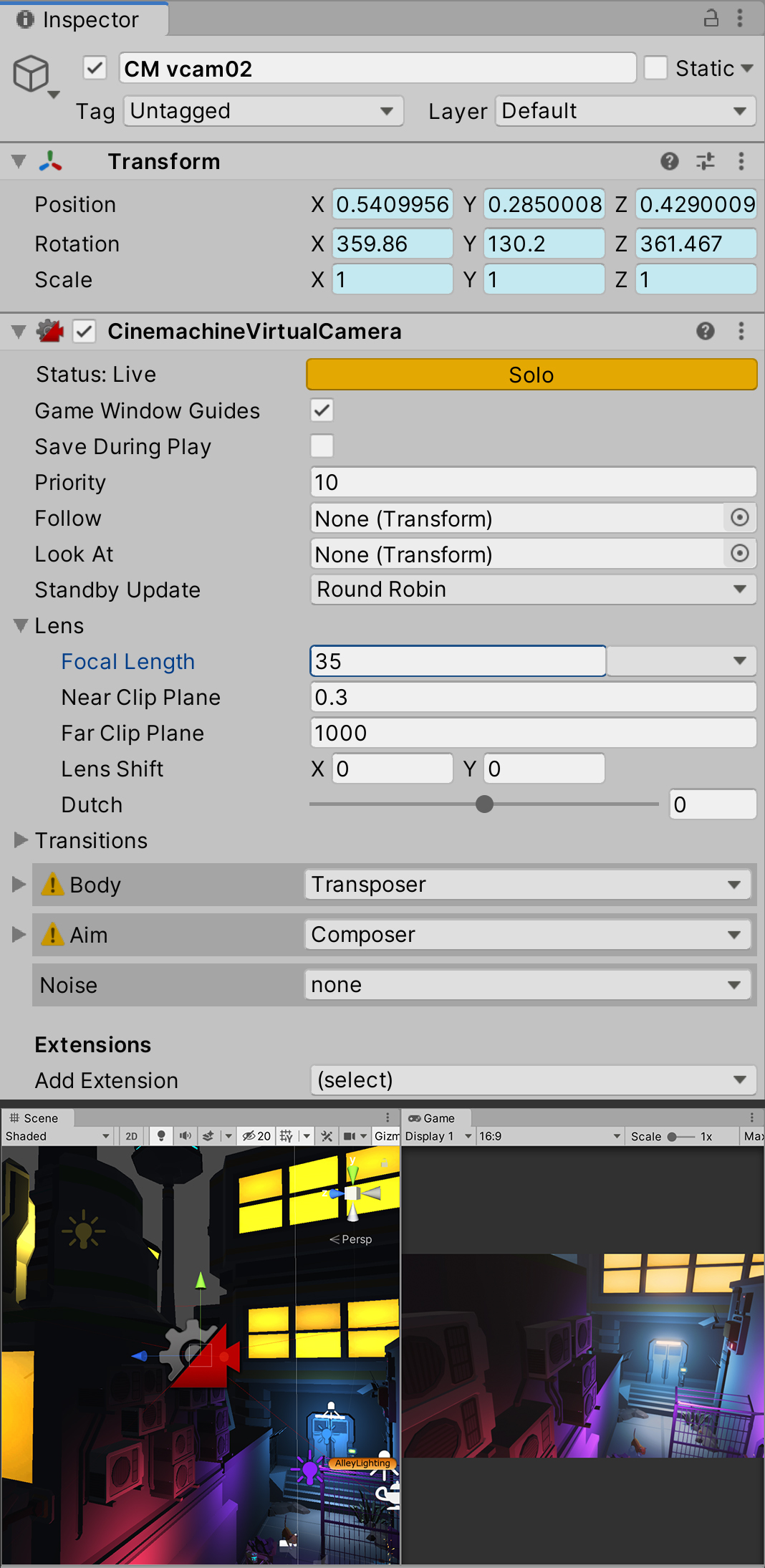Check the Static checkbox
The height and width of the screenshot is (1568, 765).
coord(655,68)
